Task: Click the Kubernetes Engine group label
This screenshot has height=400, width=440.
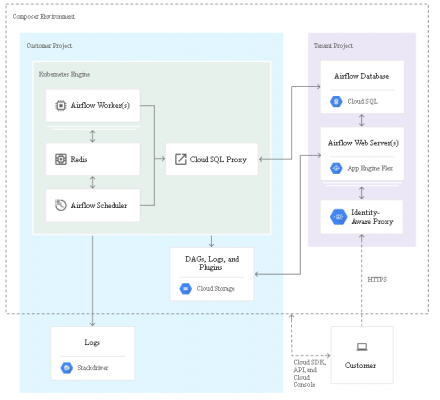Action: point(64,74)
